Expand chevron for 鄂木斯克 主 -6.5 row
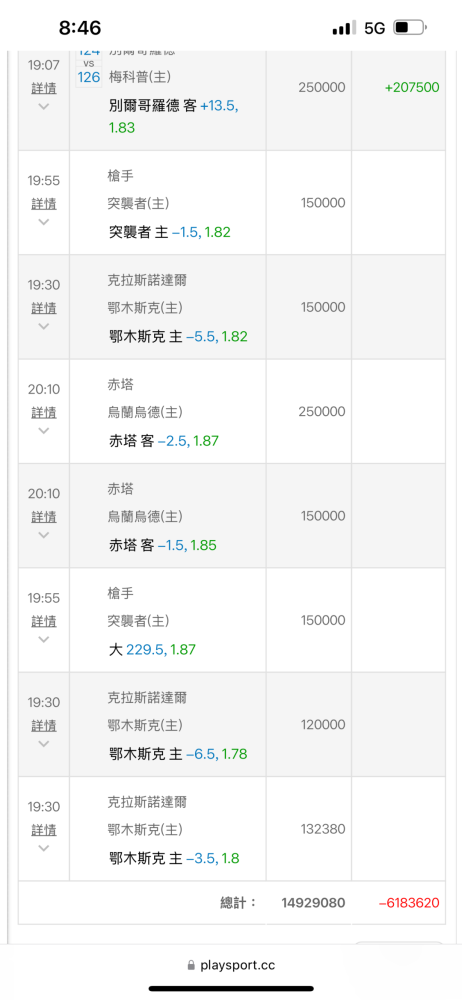The image size is (462, 1000). pos(43,744)
